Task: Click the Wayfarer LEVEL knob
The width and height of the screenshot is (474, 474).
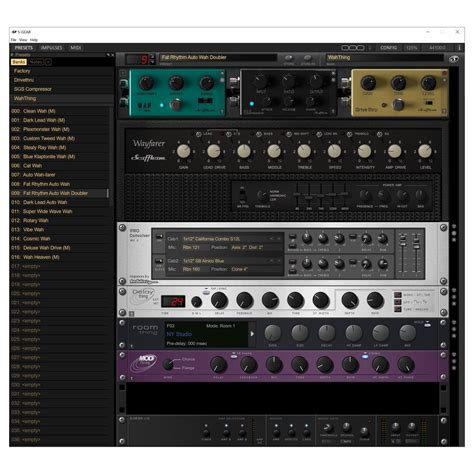Action: click(425, 151)
